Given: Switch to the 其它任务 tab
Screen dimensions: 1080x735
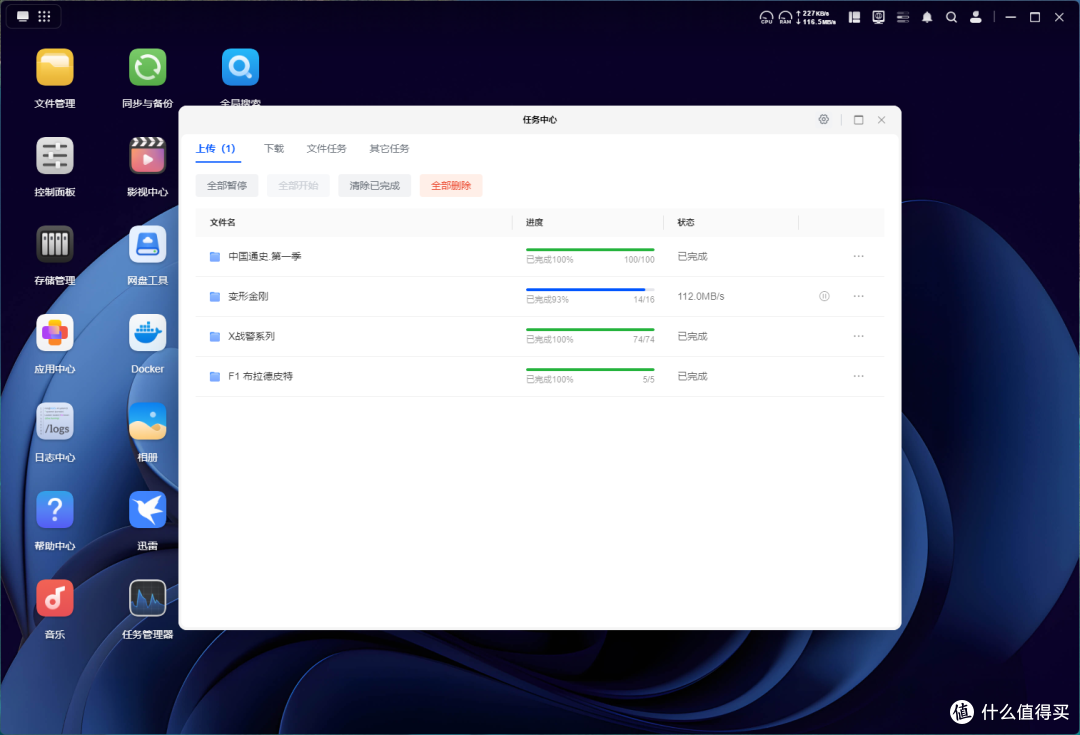Looking at the screenshot, I should [x=389, y=149].
